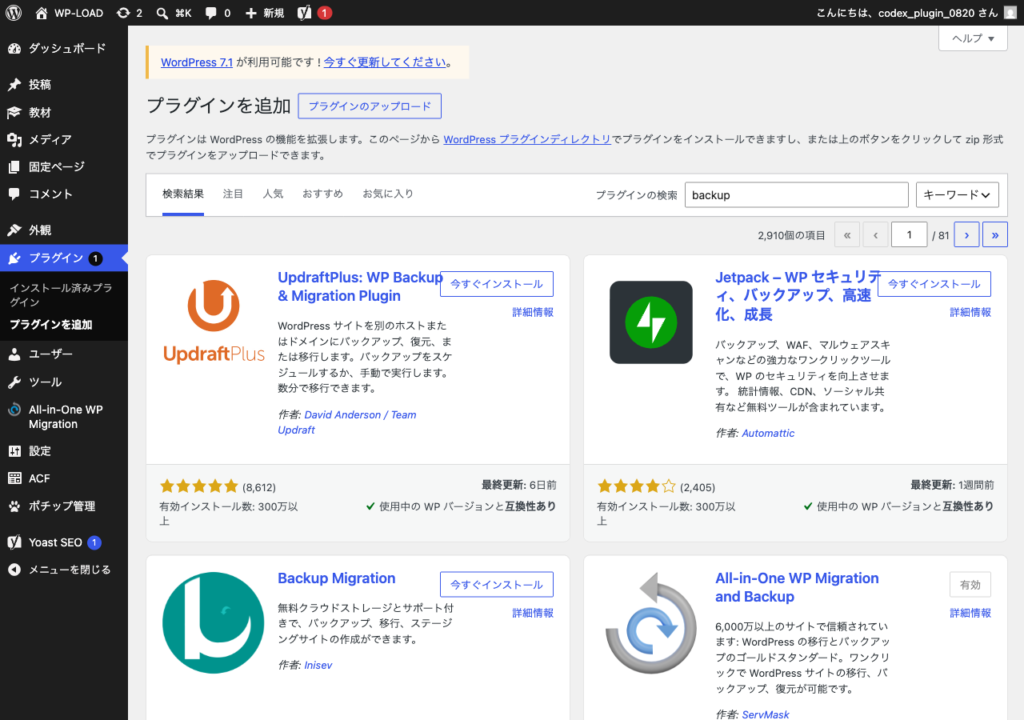Open the search ⌘K icon in admin bar
The height and width of the screenshot is (720, 1024).
click(x=174, y=13)
